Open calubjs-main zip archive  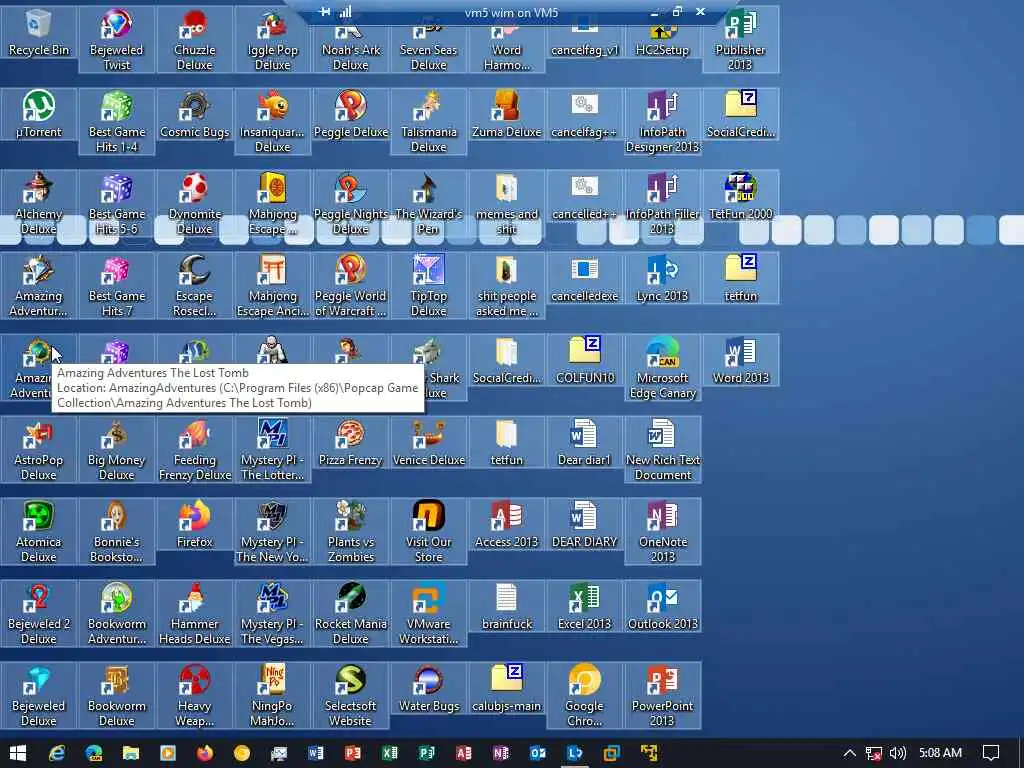point(507,688)
